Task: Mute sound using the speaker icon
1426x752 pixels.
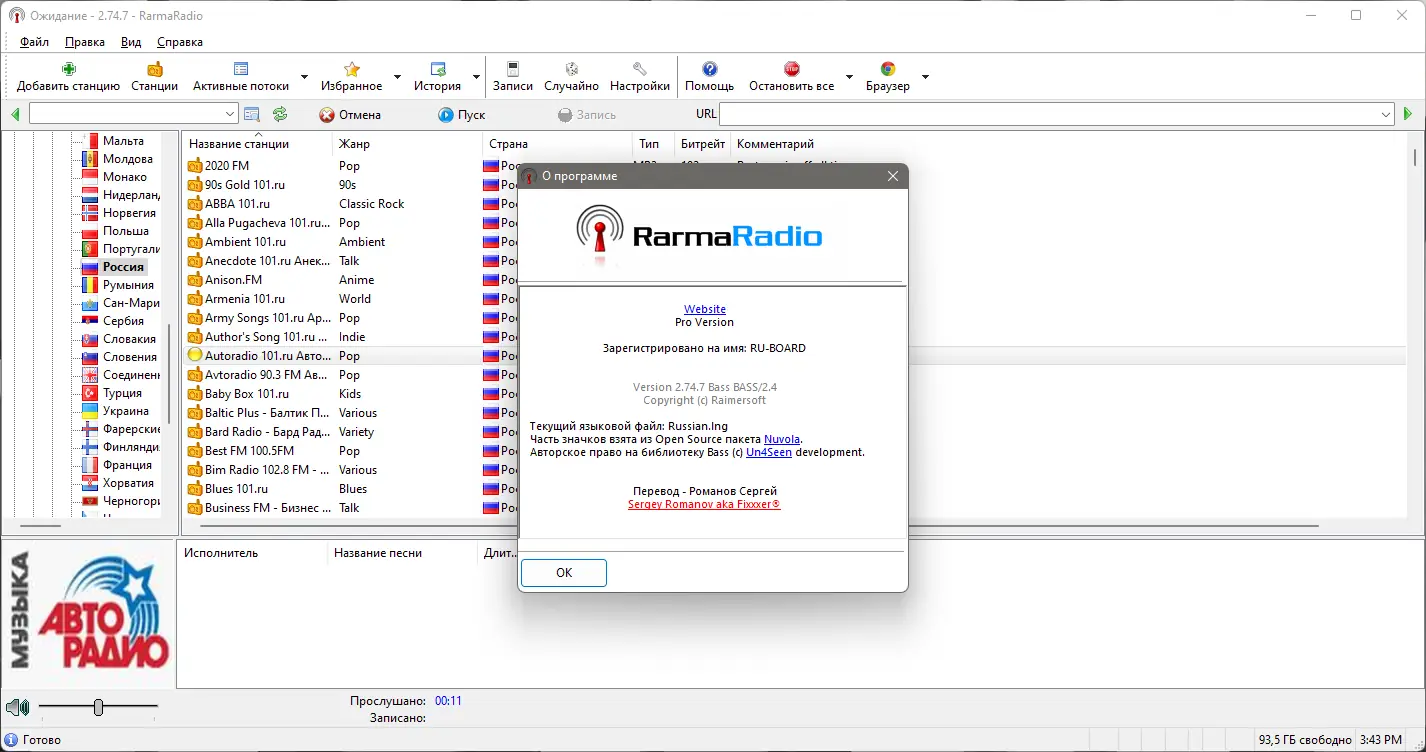Action: point(17,708)
